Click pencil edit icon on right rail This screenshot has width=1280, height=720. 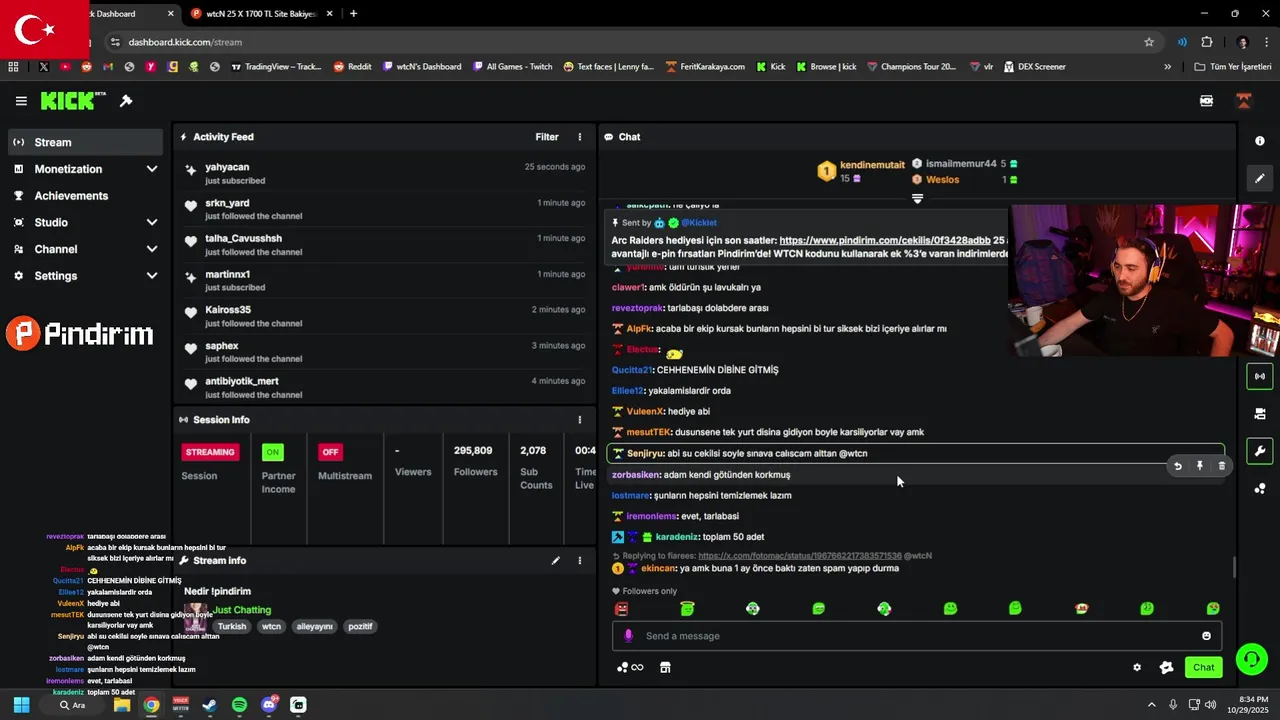[x=1260, y=179]
